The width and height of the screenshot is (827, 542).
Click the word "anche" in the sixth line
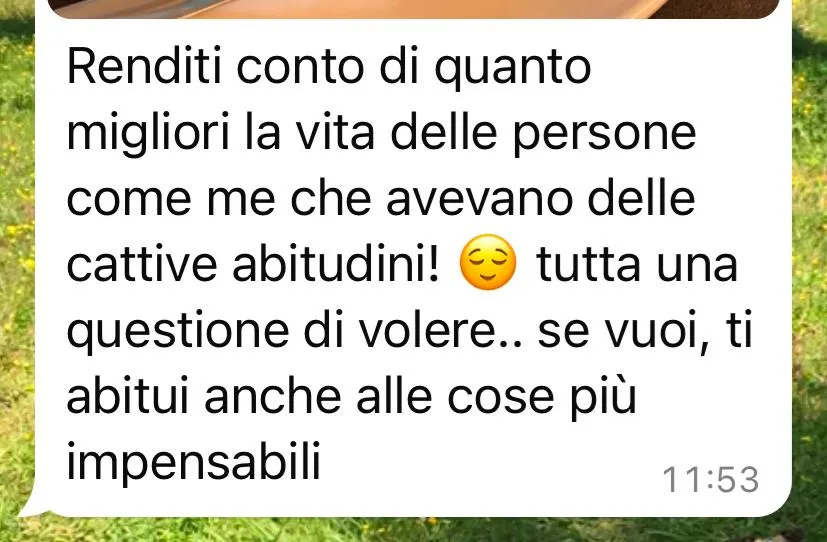click(273, 395)
